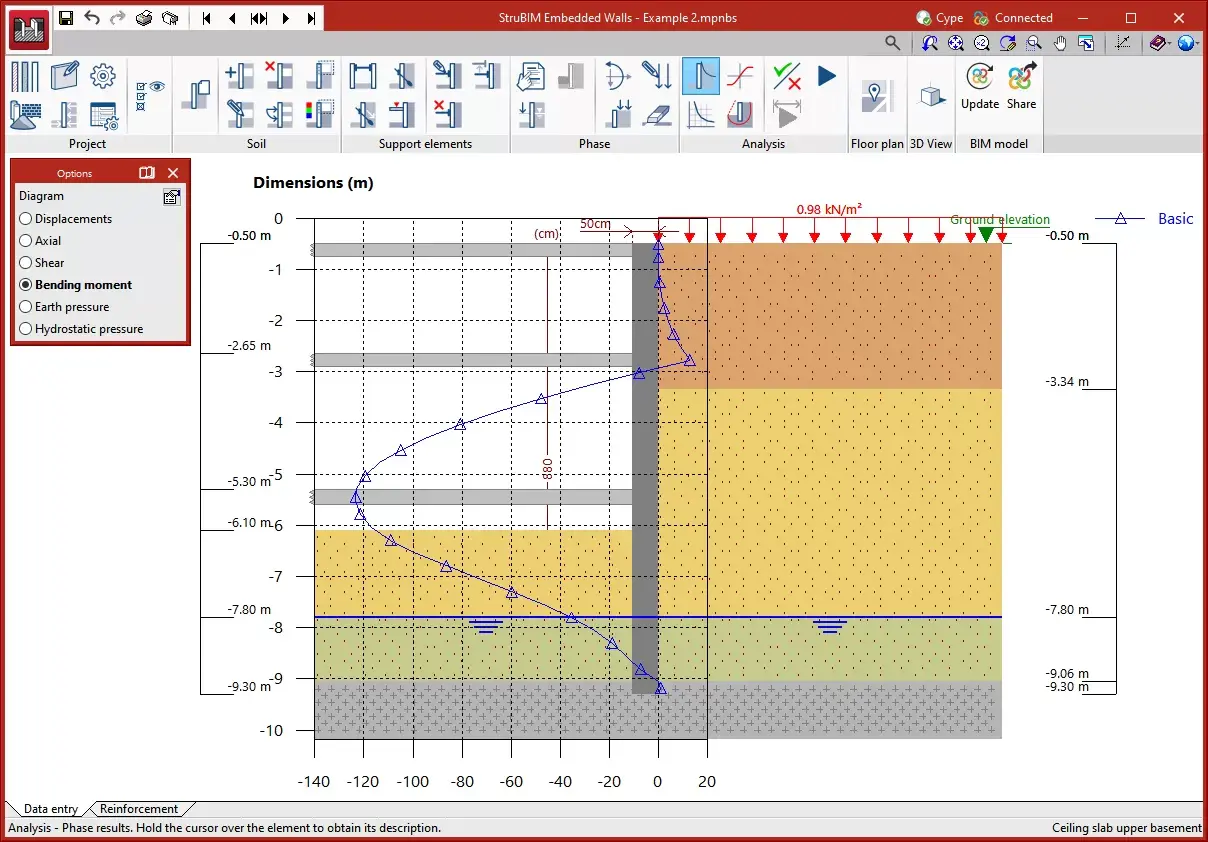The width and height of the screenshot is (1208, 842).
Task: Click the 50cm wall thickness dimension
Action: click(596, 223)
